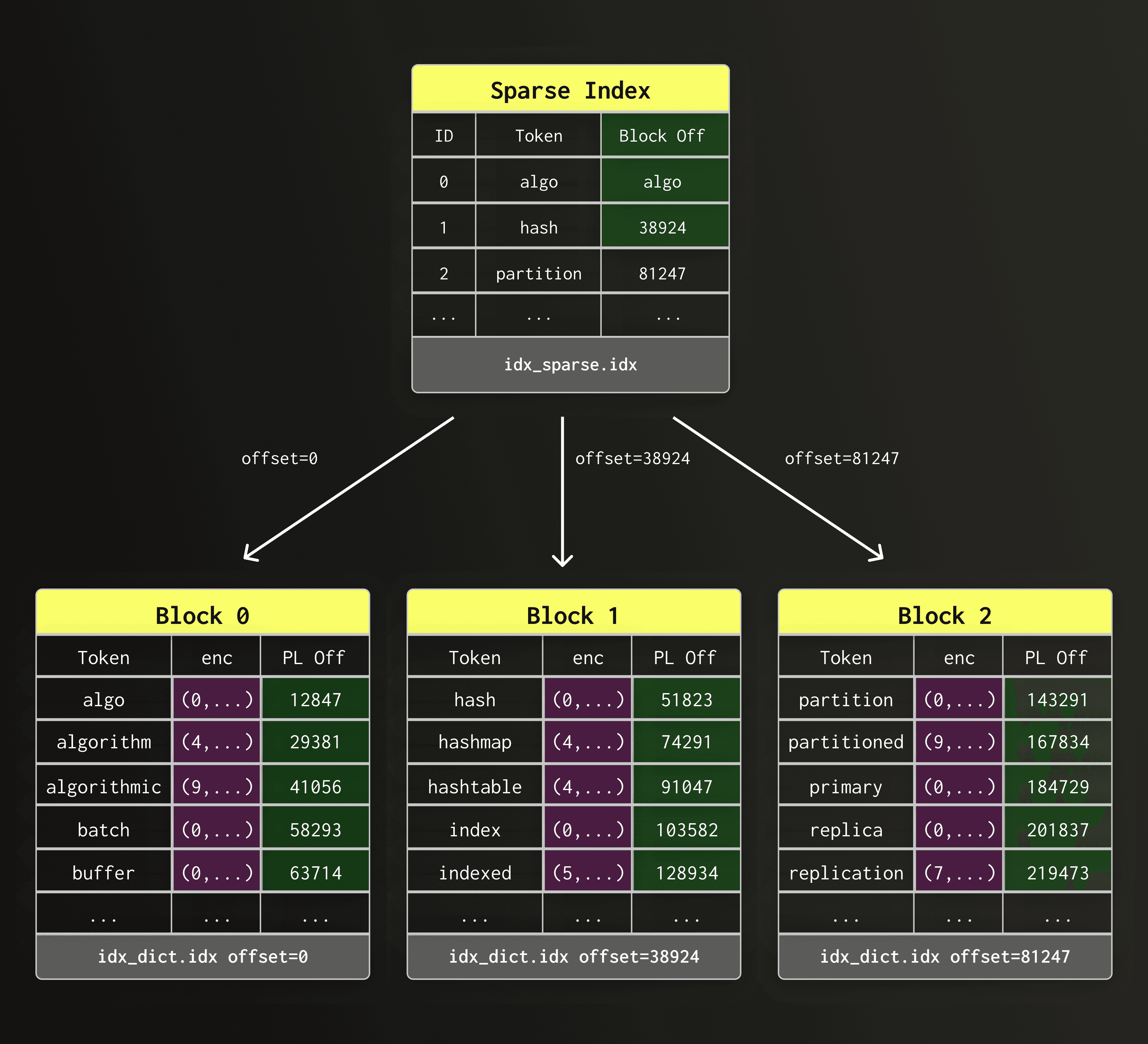The height and width of the screenshot is (1044, 1148).
Task: Select the hashtable PL Off value 91047
Action: [x=686, y=786]
